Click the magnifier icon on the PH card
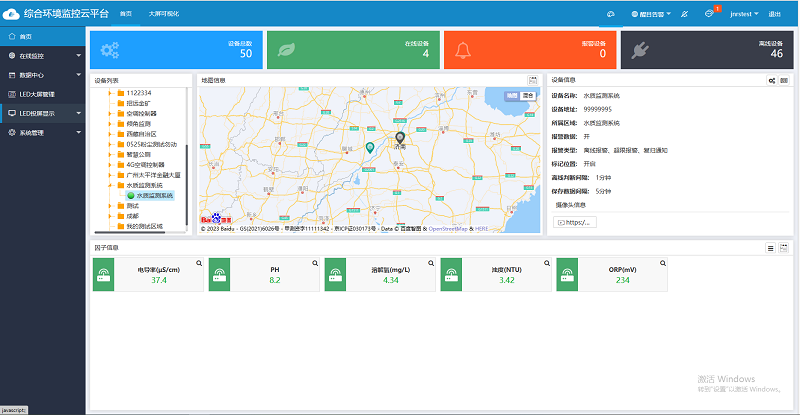The width and height of the screenshot is (800, 415). point(314,263)
